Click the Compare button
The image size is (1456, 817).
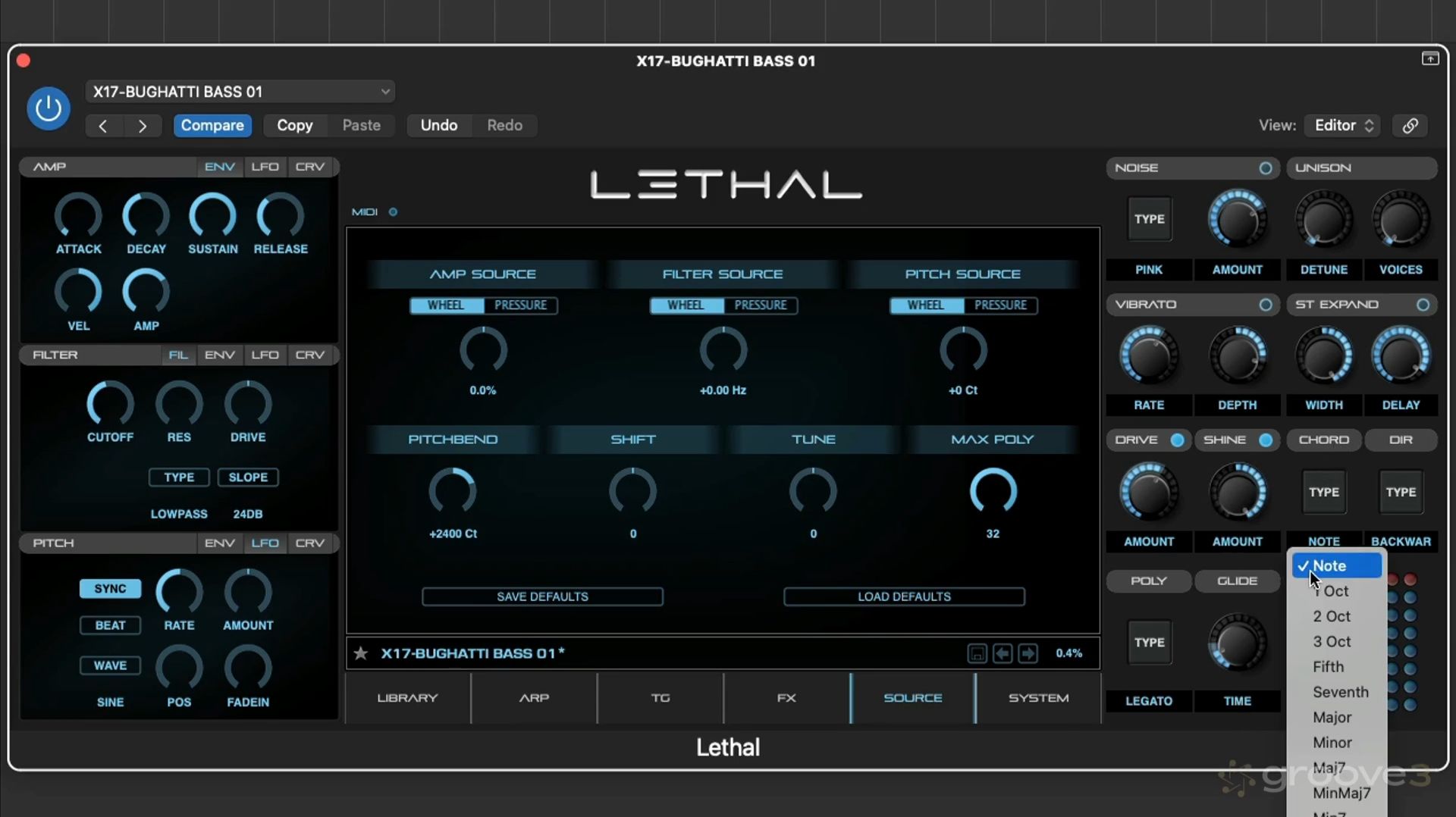pyautogui.click(x=212, y=126)
